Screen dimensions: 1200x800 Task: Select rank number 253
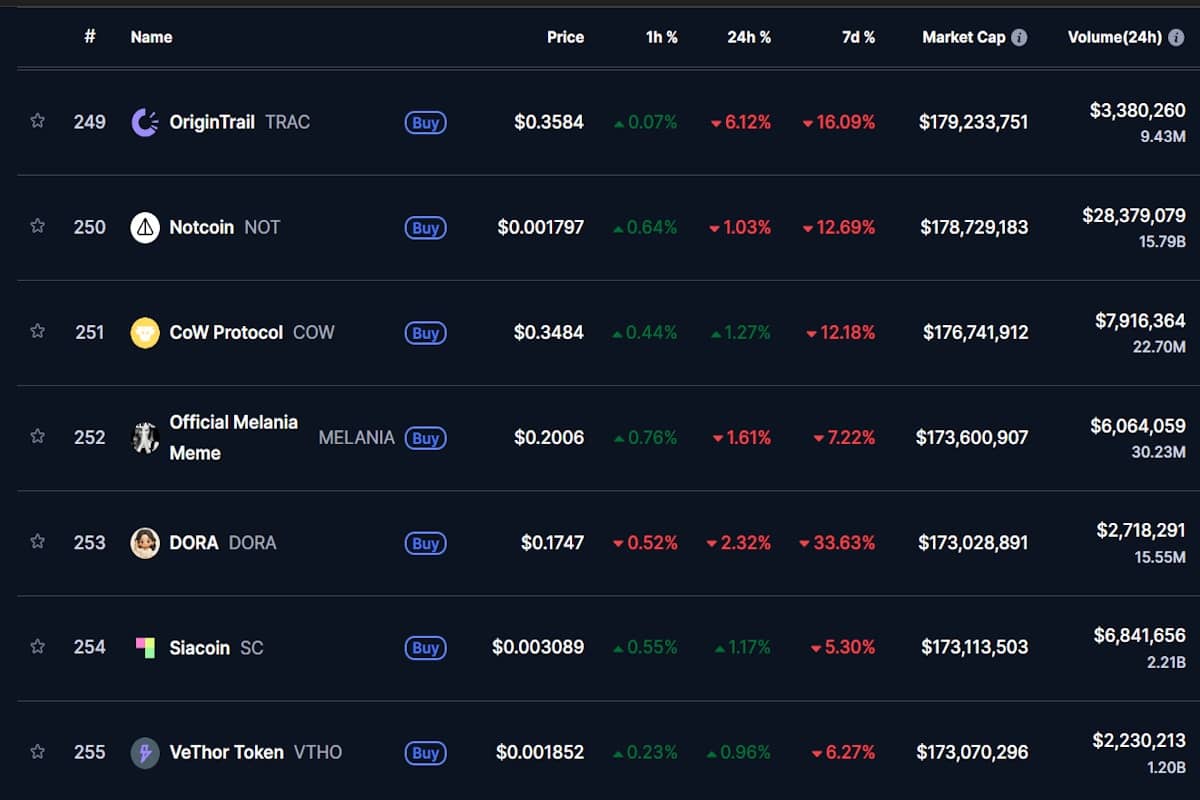[x=90, y=542]
